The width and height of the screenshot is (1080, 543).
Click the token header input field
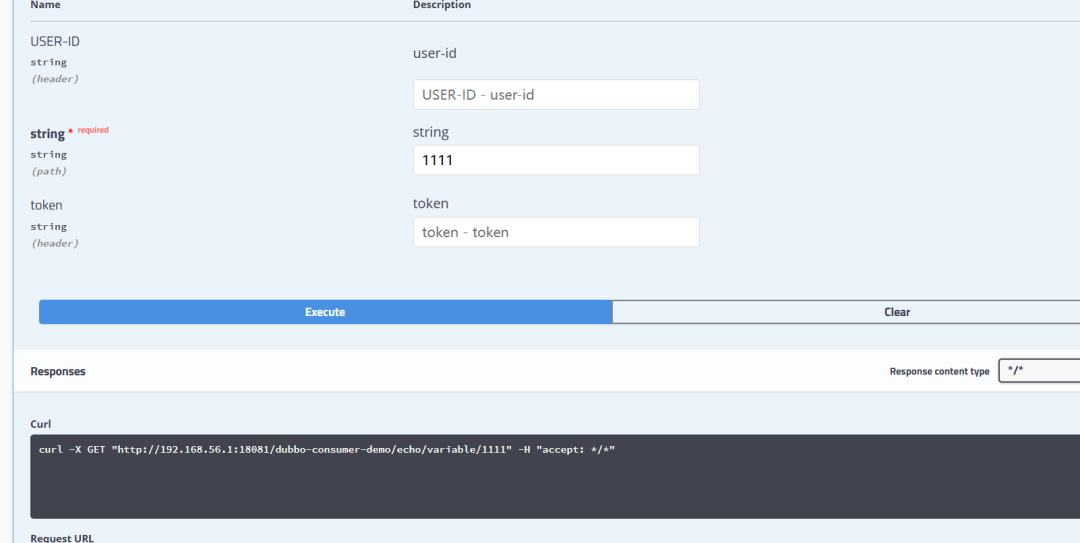[x=555, y=232]
